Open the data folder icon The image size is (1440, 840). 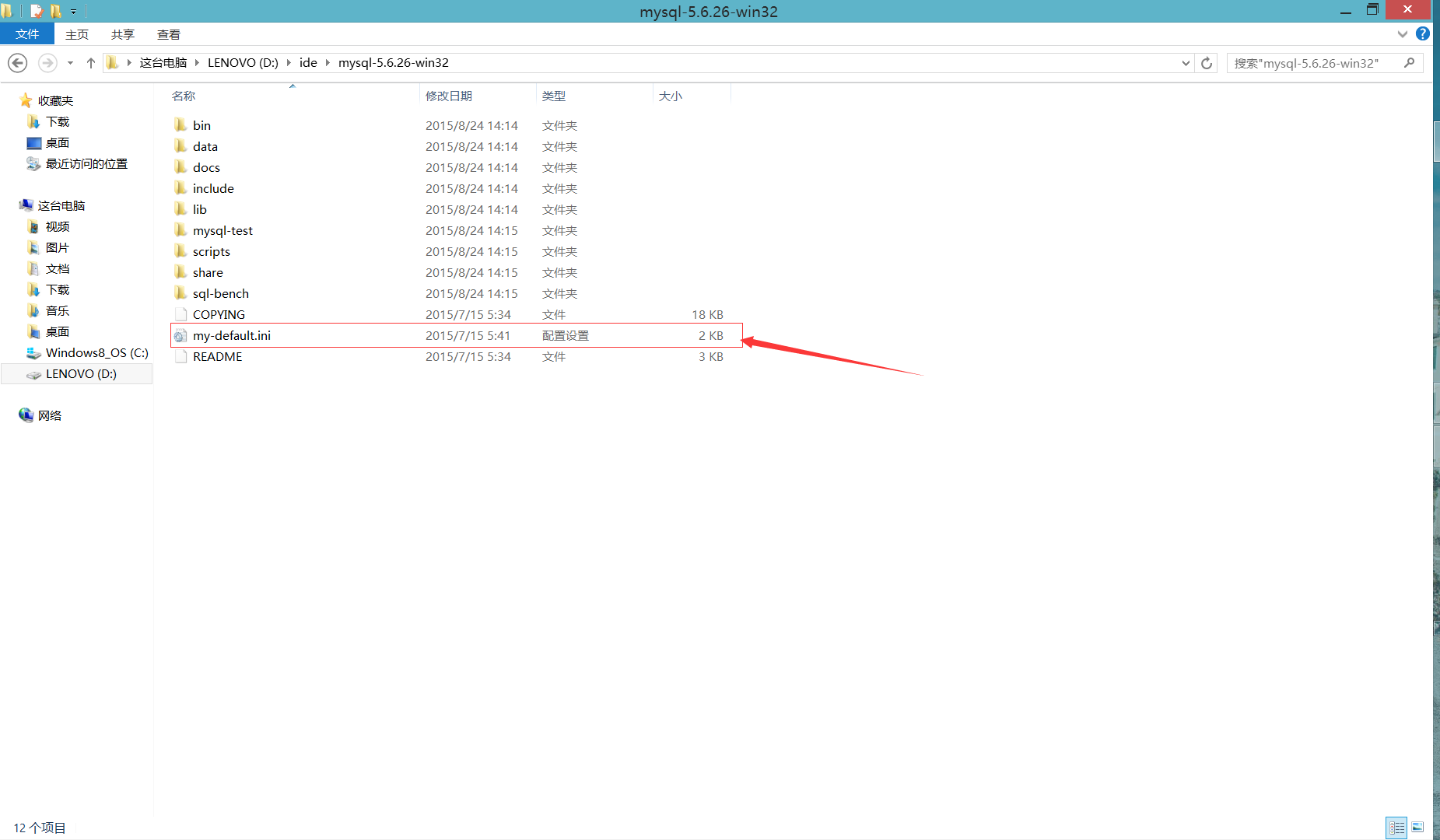click(180, 146)
